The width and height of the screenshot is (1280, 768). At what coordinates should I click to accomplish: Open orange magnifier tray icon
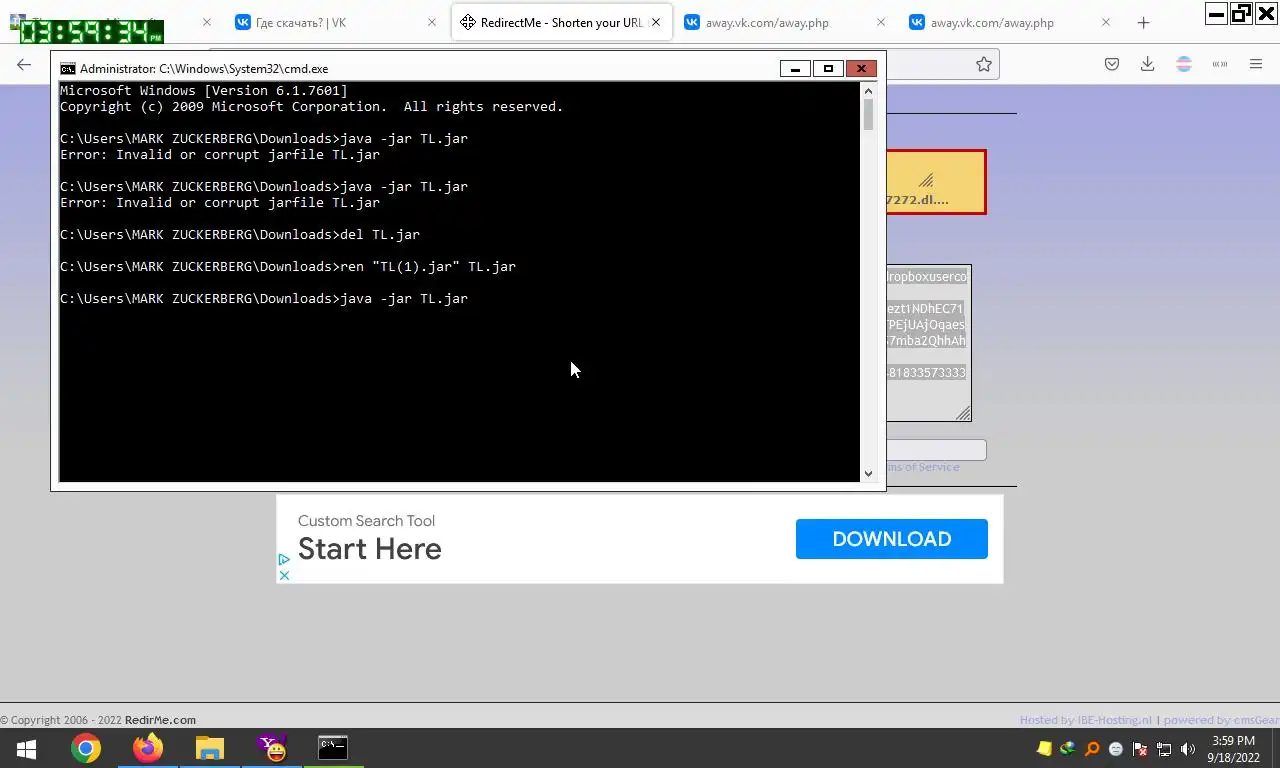click(x=1092, y=749)
